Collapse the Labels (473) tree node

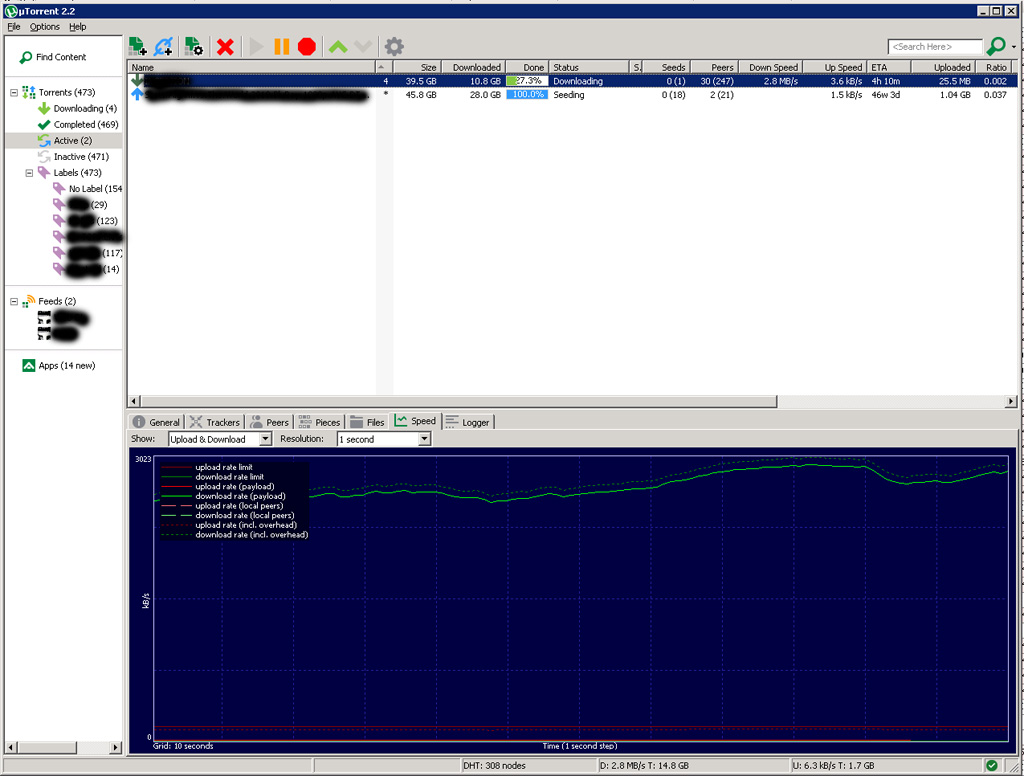(29, 173)
